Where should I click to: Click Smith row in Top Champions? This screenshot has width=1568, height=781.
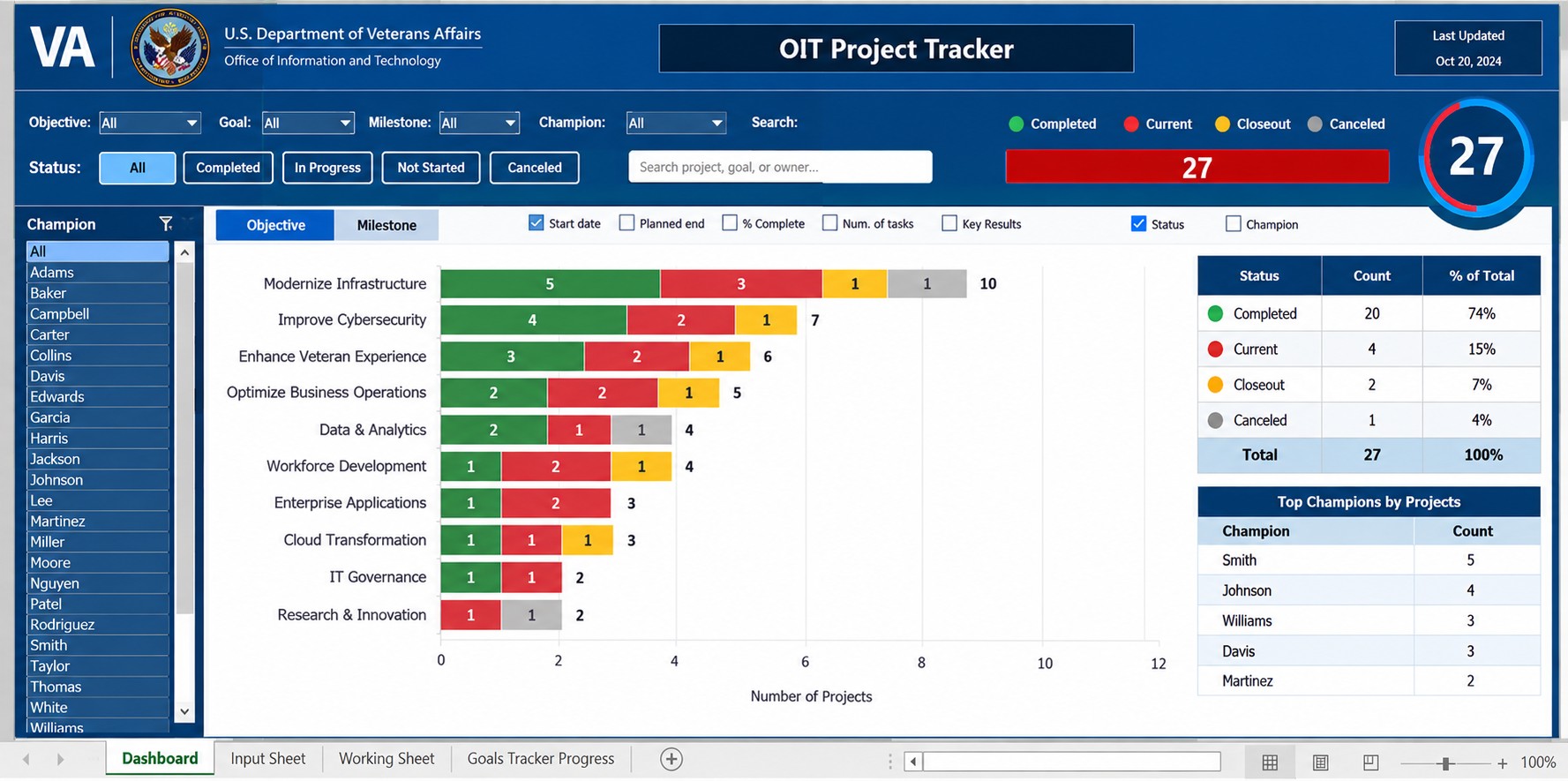click(1369, 560)
